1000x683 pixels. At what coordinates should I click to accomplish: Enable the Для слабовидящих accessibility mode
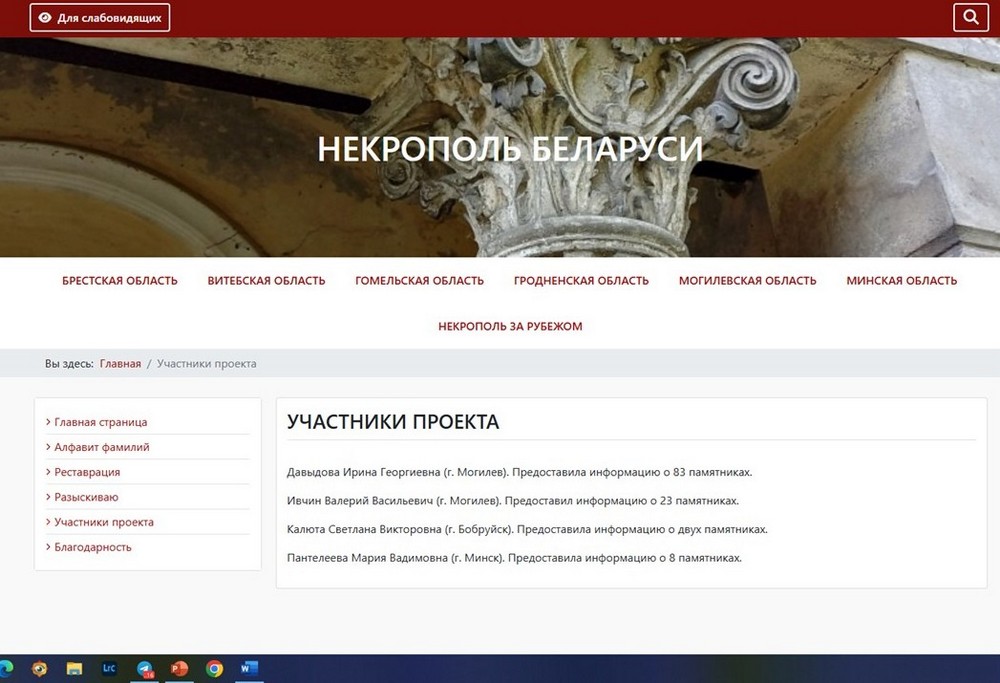click(x=99, y=17)
